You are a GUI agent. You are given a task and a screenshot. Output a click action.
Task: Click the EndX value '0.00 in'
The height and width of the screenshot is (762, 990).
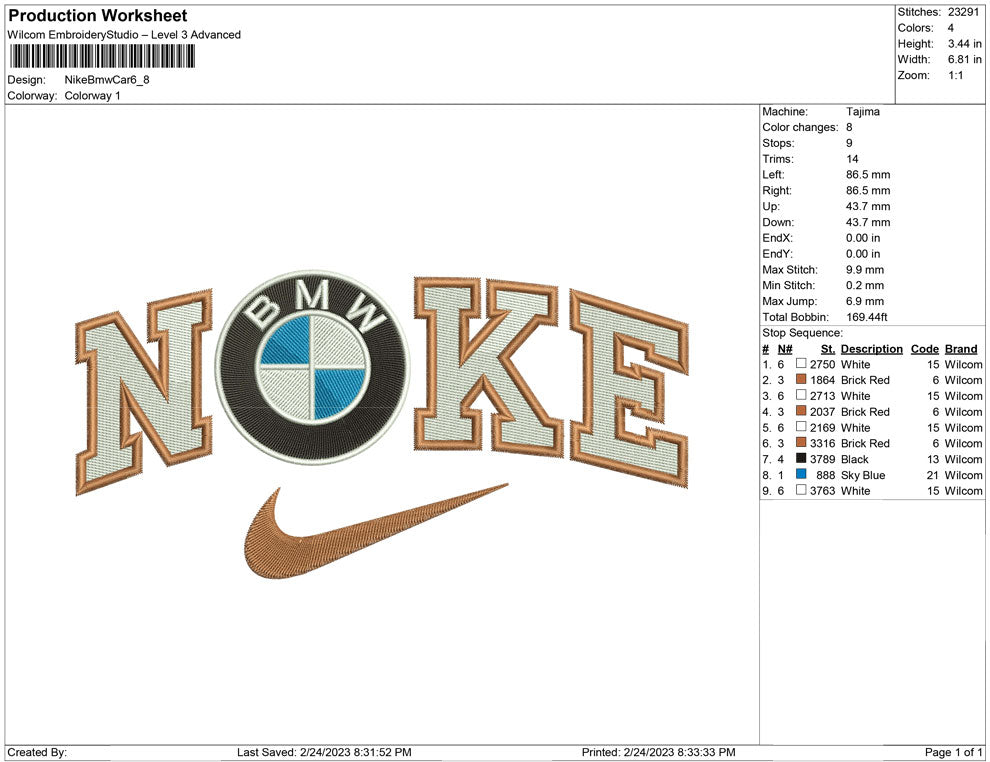click(863, 238)
